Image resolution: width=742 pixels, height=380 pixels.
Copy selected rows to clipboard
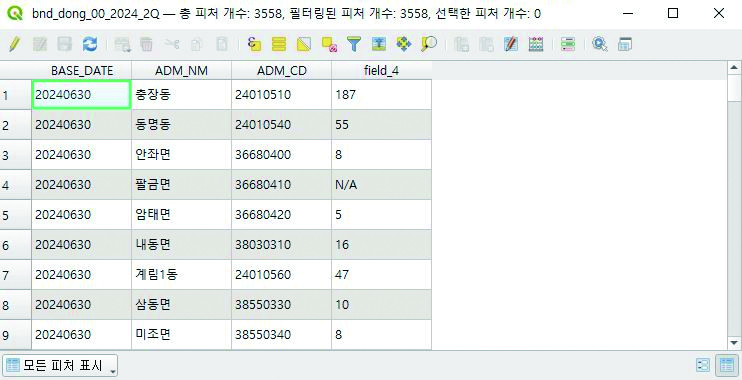[x=196, y=44]
